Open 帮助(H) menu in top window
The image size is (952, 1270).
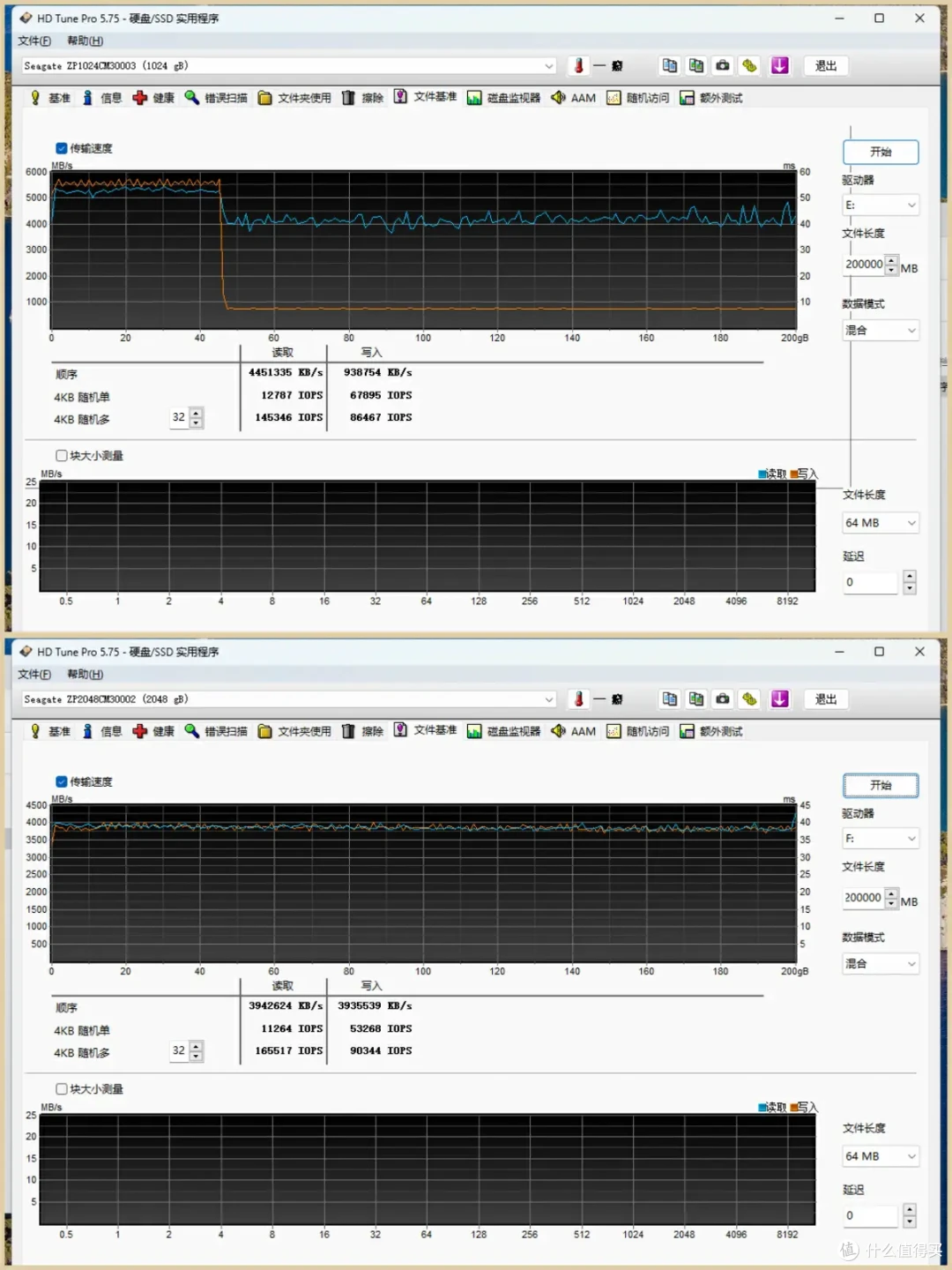[x=86, y=41]
